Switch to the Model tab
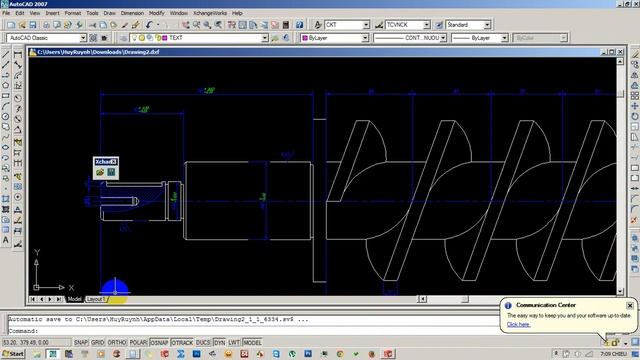640x360 pixels. coord(74,299)
